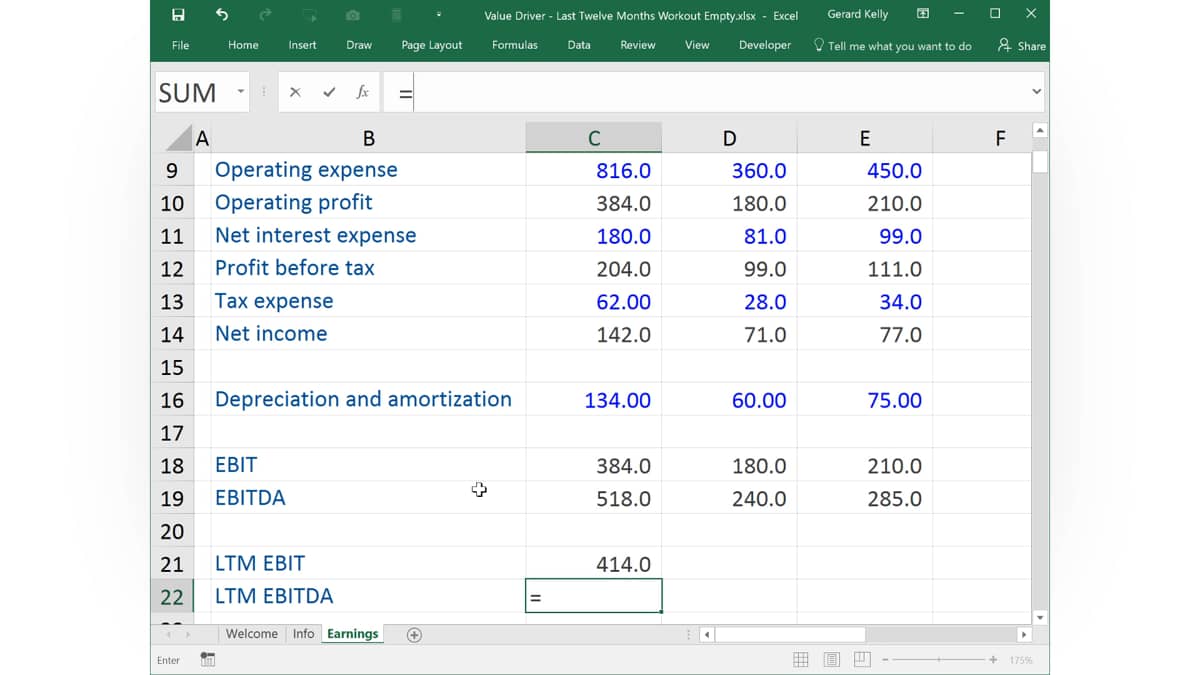Select column C header
Image resolution: width=1200 pixels, height=675 pixels.
pos(594,138)
